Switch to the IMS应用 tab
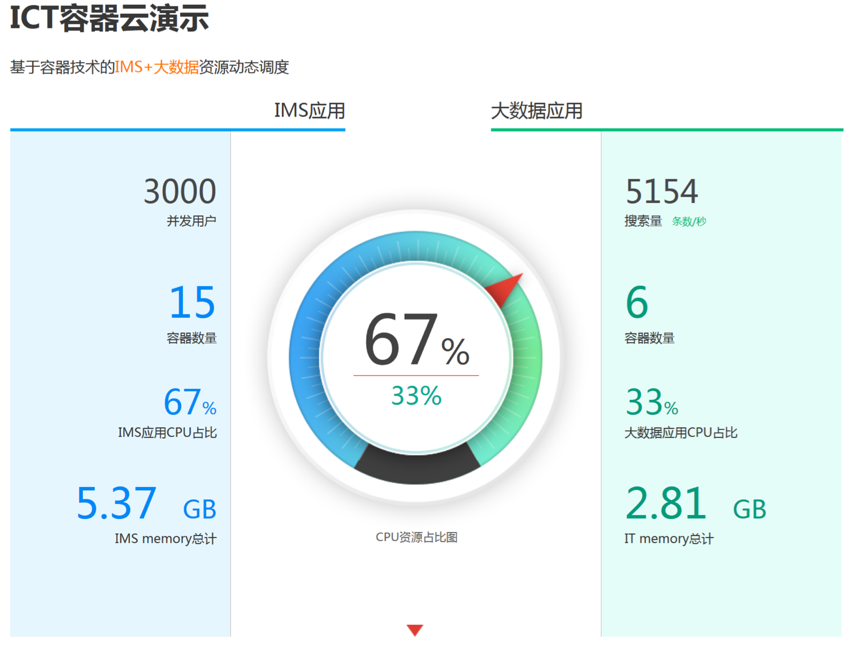This screenshot has width=851, height=650. pos(310,110)
